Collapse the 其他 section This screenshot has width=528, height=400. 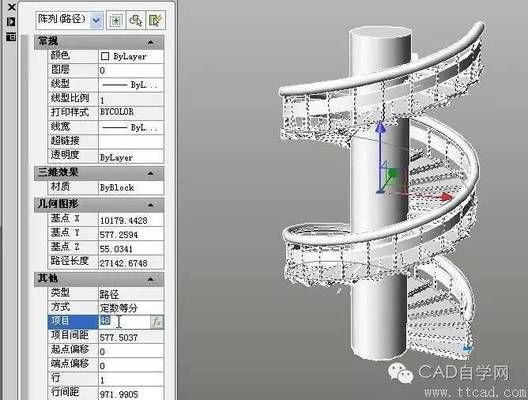151,279
